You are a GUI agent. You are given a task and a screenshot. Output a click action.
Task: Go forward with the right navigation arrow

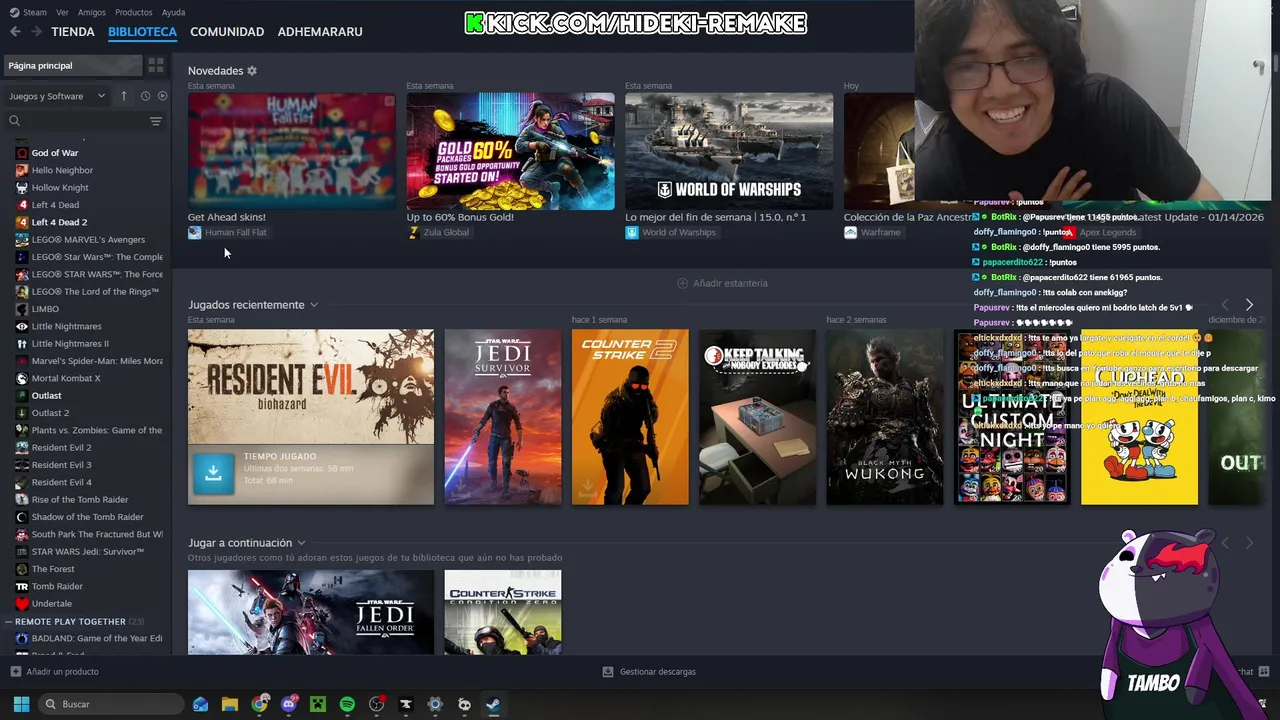pos(37,32)
